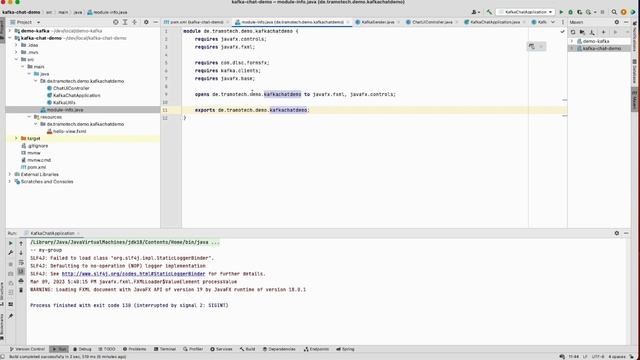Image resolution: width=640 pixels, height=360 pixels.
Task: Open Project view mode dropdown
Action: [x=25, y=22]
